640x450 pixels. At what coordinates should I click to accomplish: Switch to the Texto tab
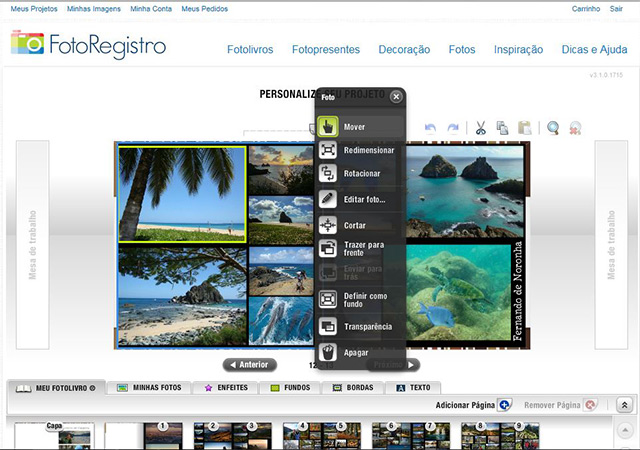point(413,388)
